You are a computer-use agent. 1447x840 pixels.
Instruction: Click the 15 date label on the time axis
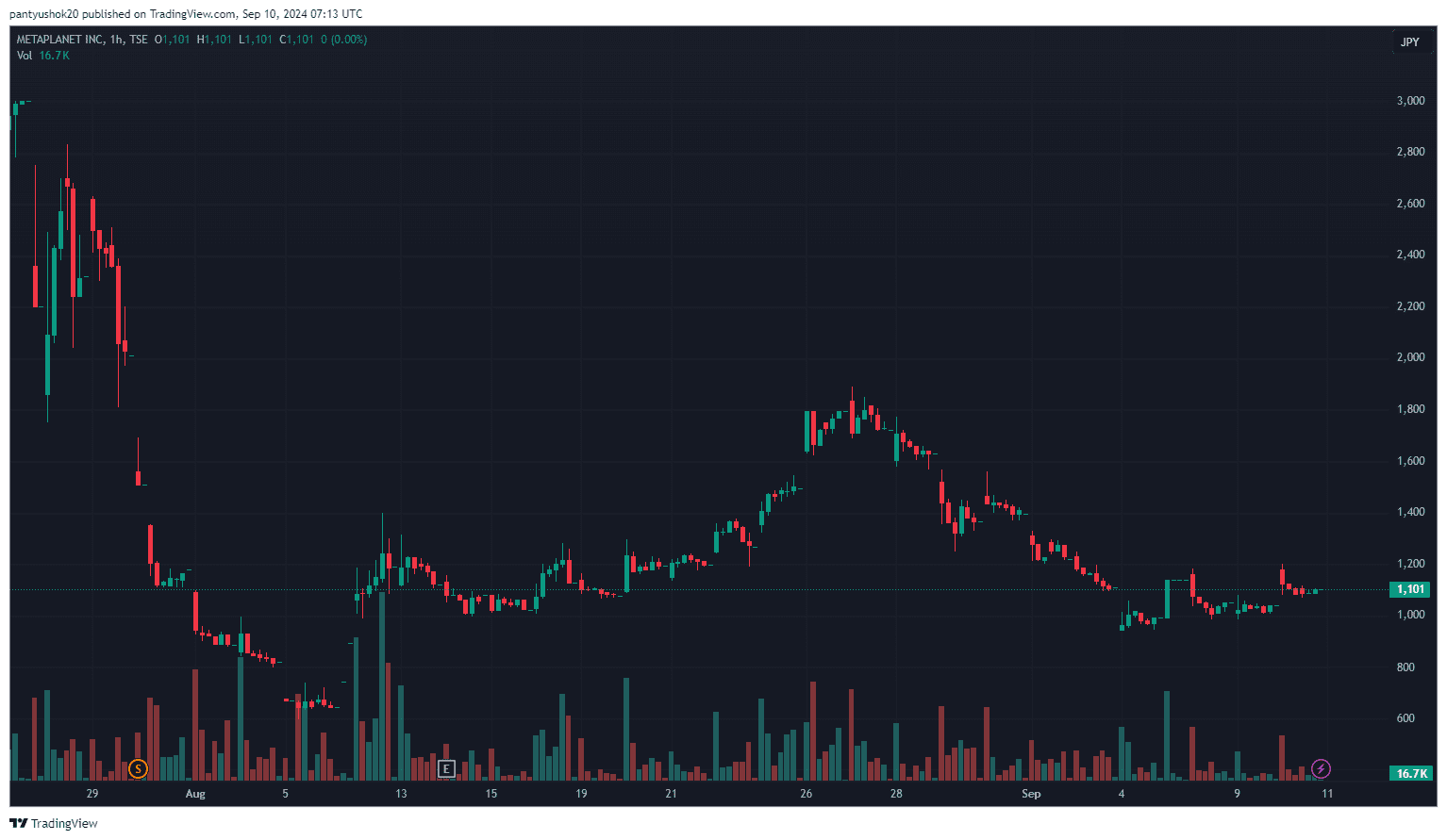[491, 794]
